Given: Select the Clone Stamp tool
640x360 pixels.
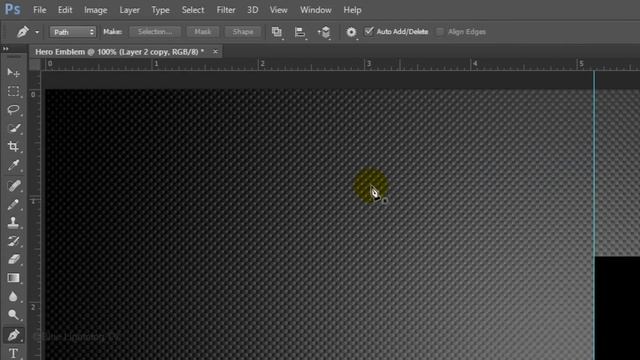Looking at the screenshot, I should tap(13, 222).
